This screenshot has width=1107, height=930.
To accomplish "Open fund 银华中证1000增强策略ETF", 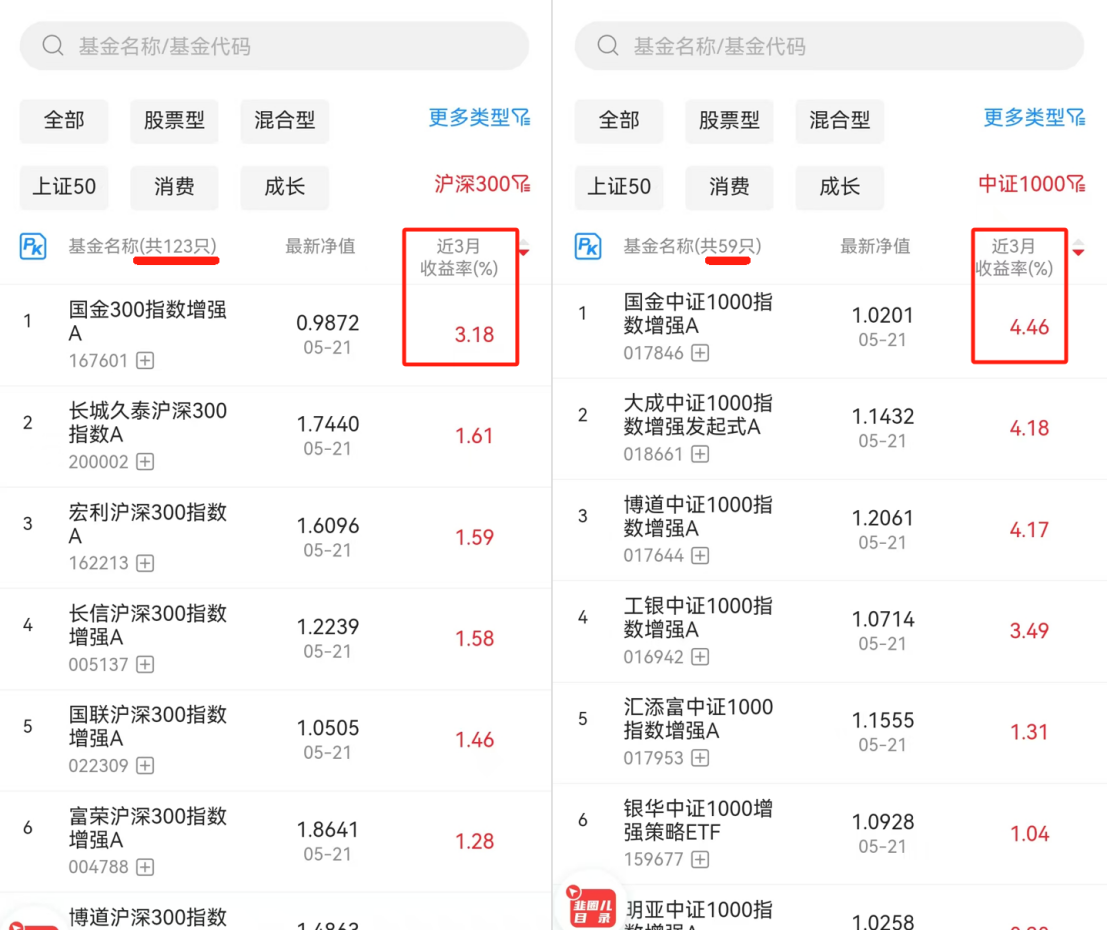I will pyautogui.click(x=698, y=820).
